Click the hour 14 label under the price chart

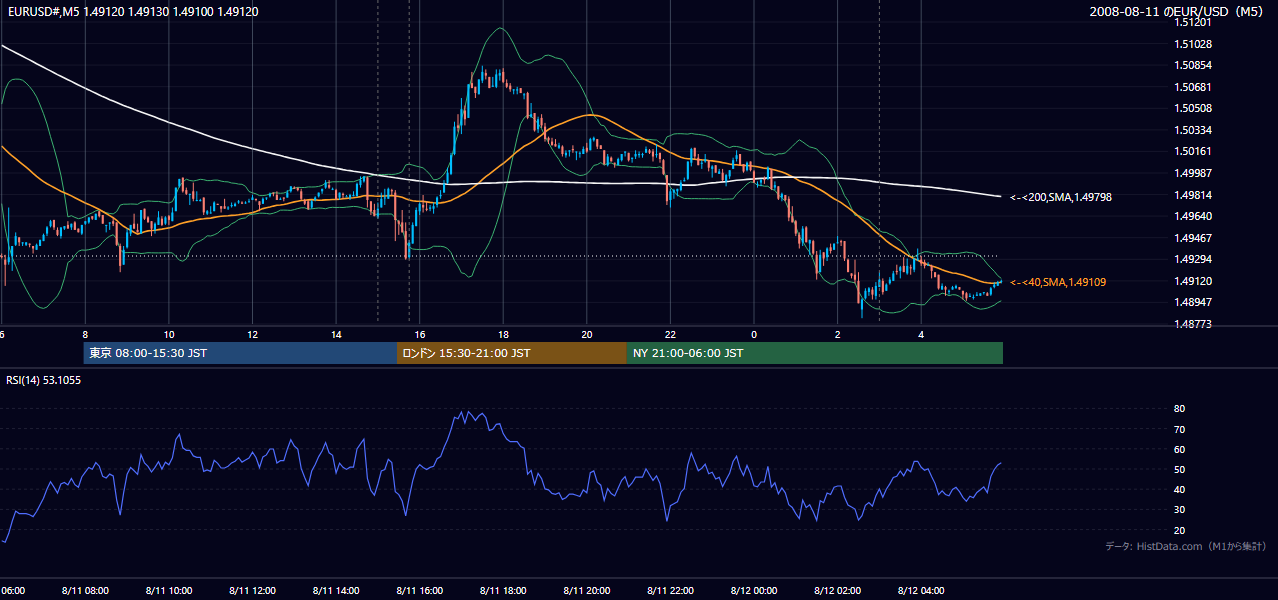336,335
